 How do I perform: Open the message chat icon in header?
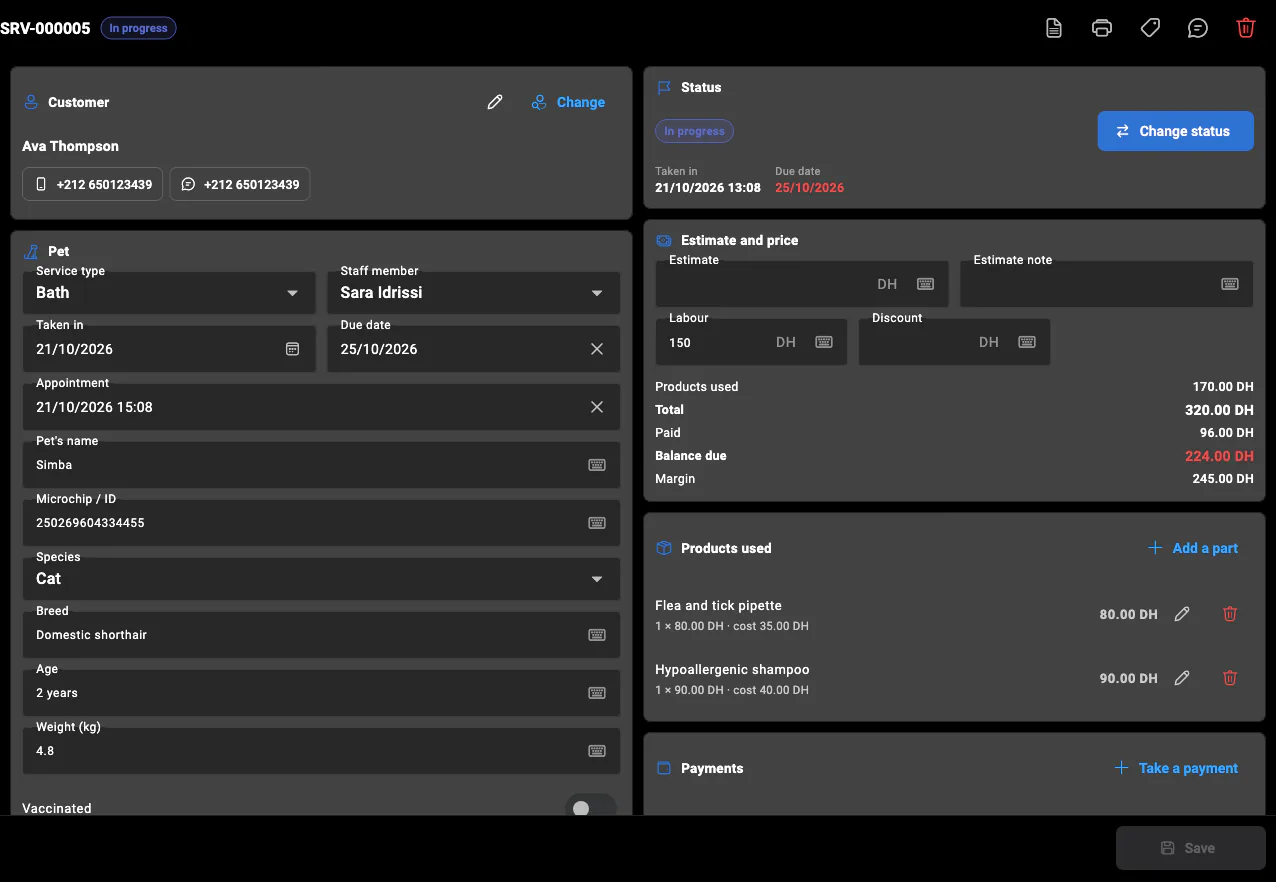click(1198, 28)
